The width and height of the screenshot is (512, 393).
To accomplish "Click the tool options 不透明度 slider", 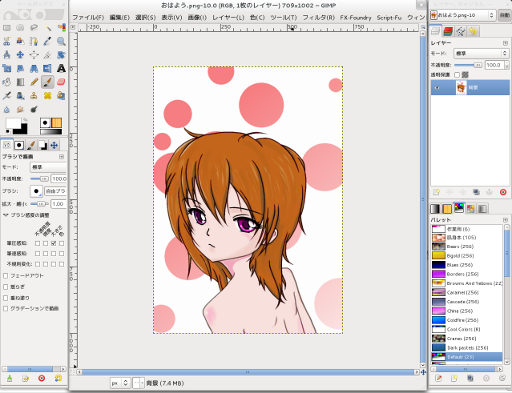I will pos(40,179).
